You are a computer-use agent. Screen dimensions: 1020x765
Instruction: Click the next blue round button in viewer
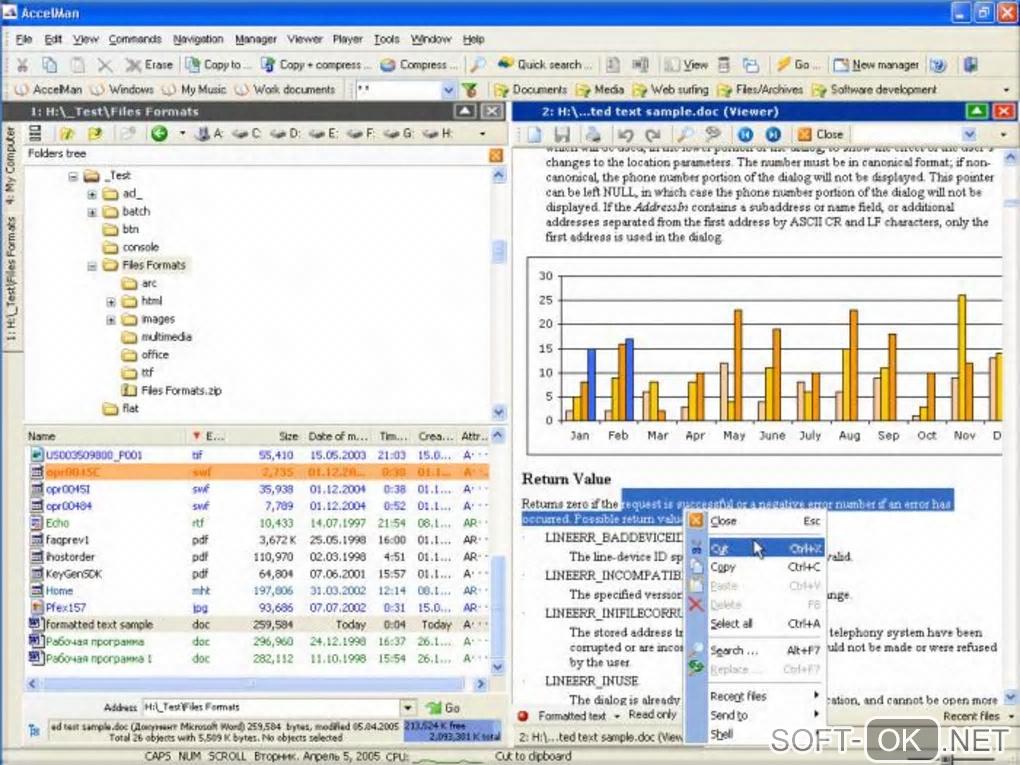point(773,134)
